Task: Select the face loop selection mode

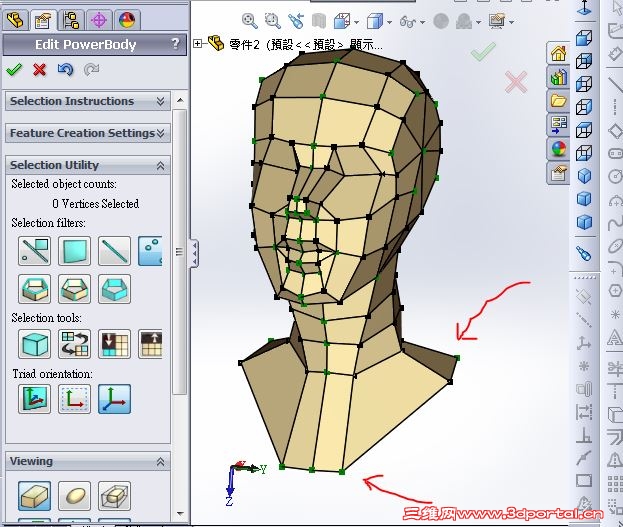Action: (35, 289)
